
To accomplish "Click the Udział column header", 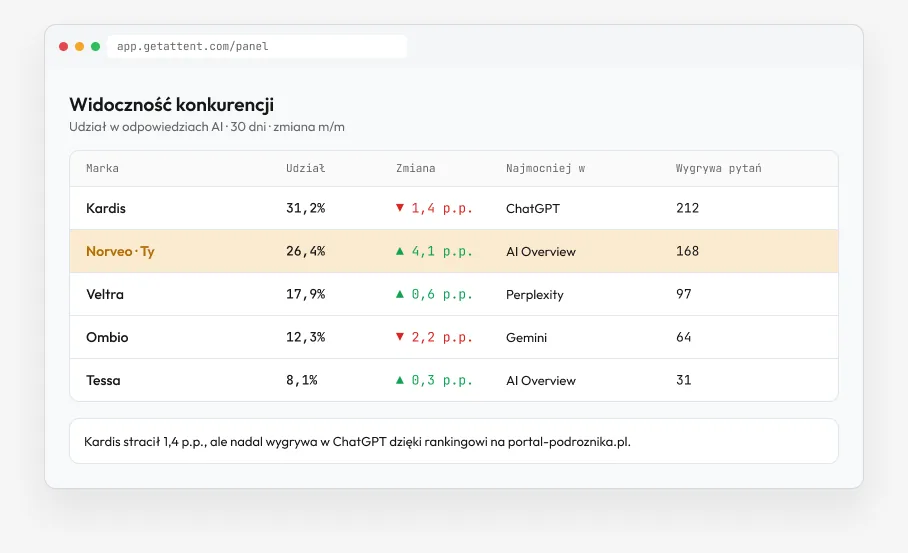I will point(305,169).
